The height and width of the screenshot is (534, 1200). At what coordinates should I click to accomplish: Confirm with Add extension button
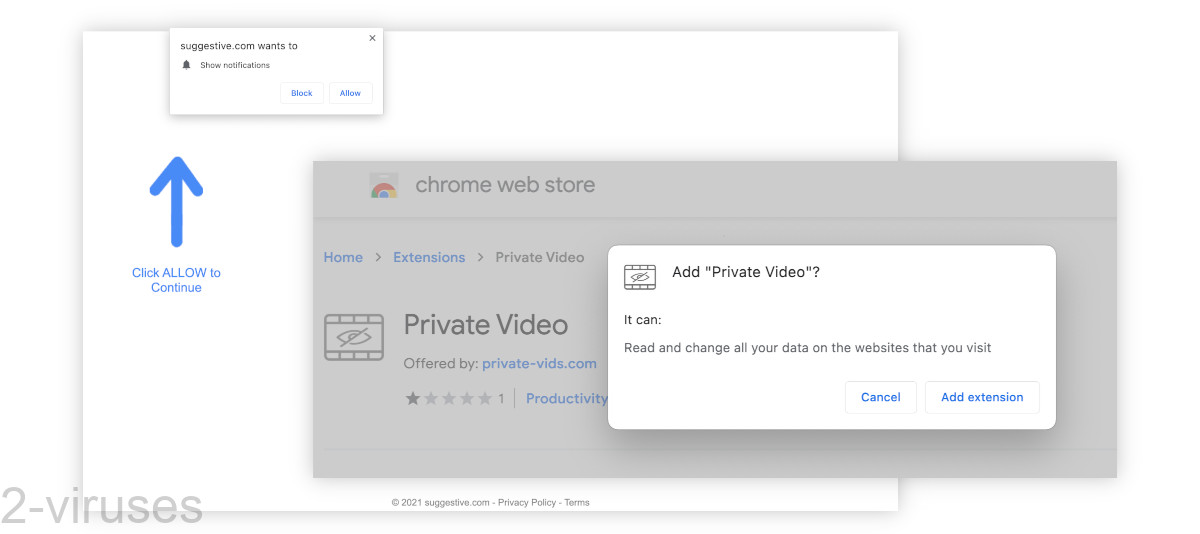pos(982,397)
